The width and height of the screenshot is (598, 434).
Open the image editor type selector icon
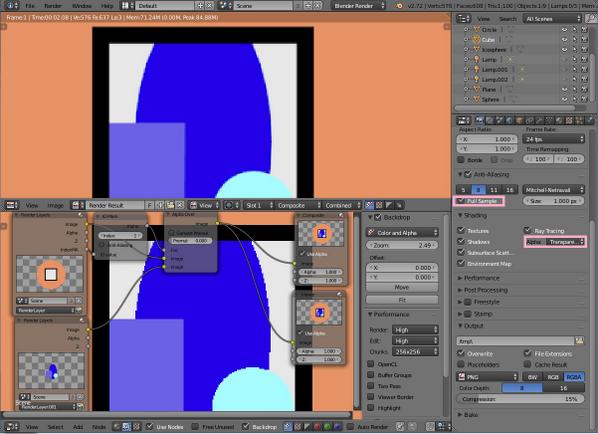click(12, 205)
